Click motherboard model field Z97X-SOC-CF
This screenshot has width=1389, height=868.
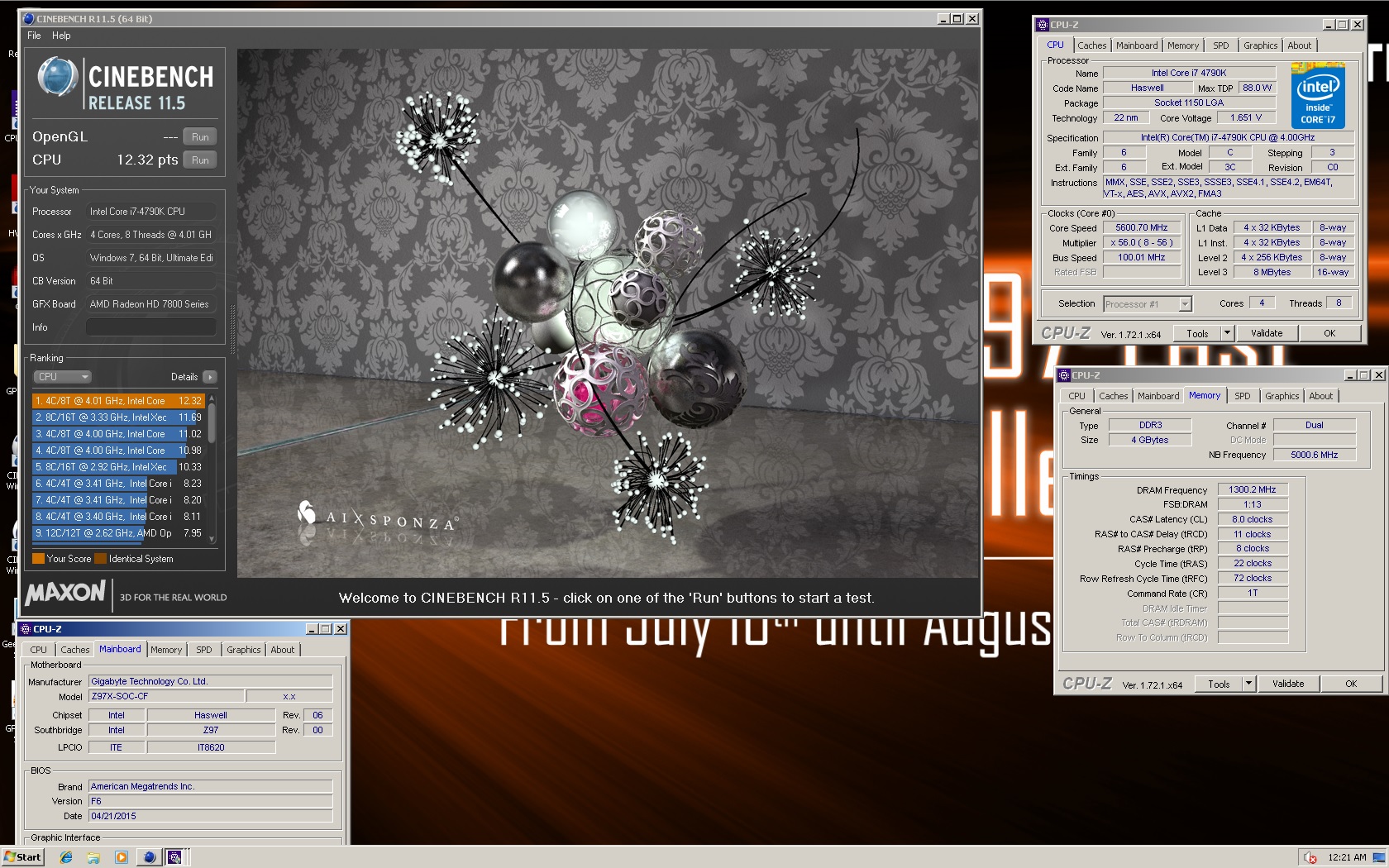point(165,697)
